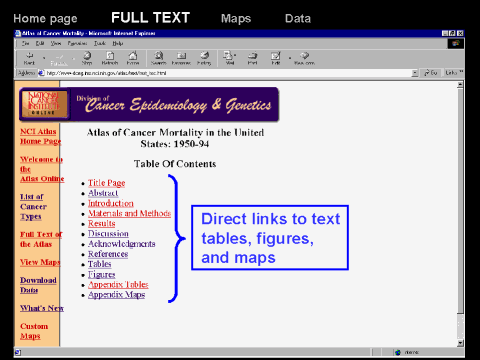Open the Help menu

(x=118, y=43)
